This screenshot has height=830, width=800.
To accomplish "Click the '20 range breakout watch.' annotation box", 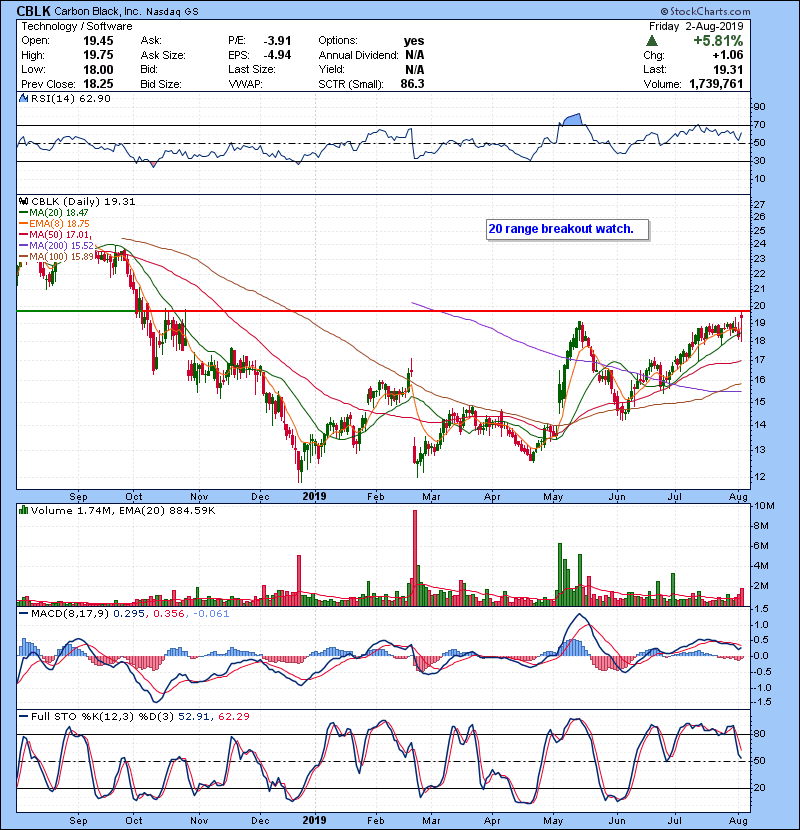I will (567, 230).
